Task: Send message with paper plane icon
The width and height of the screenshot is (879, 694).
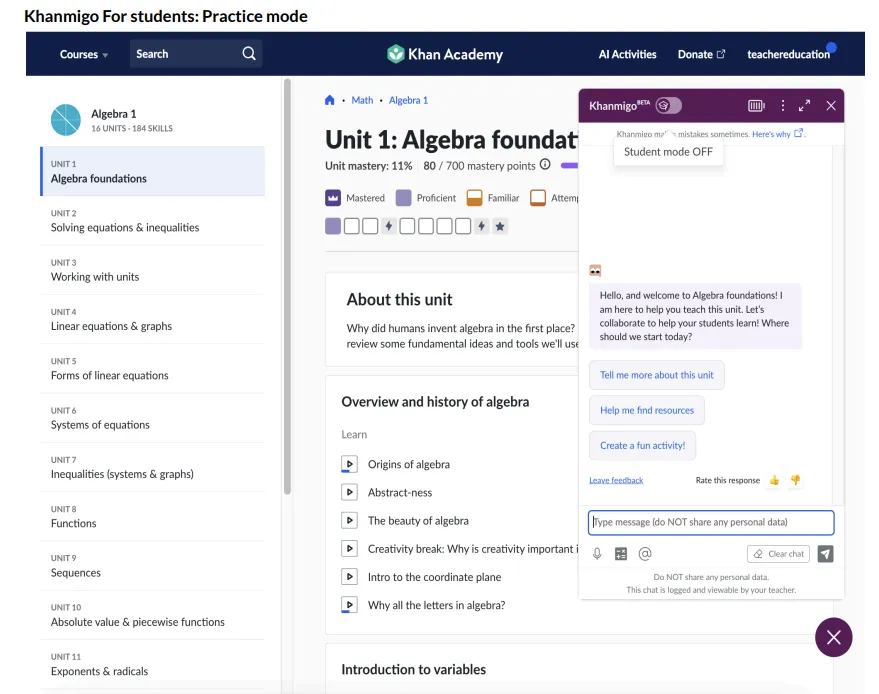Action: (x=824, y=554)
